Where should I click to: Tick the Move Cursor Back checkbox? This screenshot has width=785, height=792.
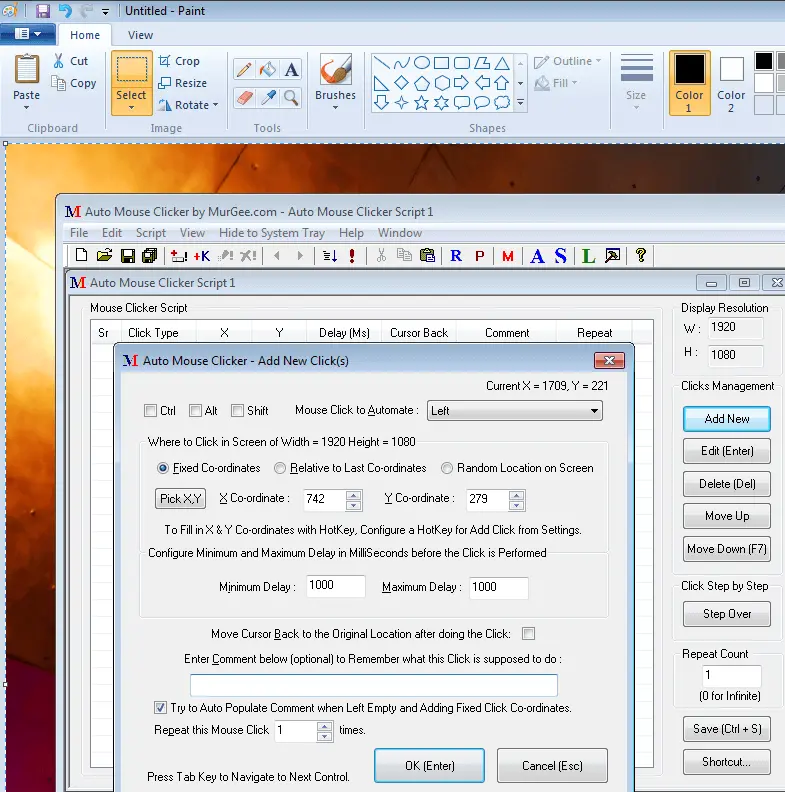point(528,634)
